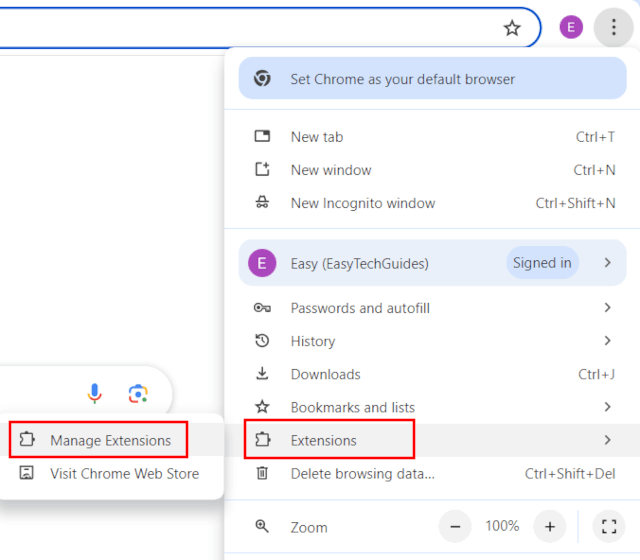640x560 pixels.
Task: Zoom out using the minus button
Action: tap(455, 526)
